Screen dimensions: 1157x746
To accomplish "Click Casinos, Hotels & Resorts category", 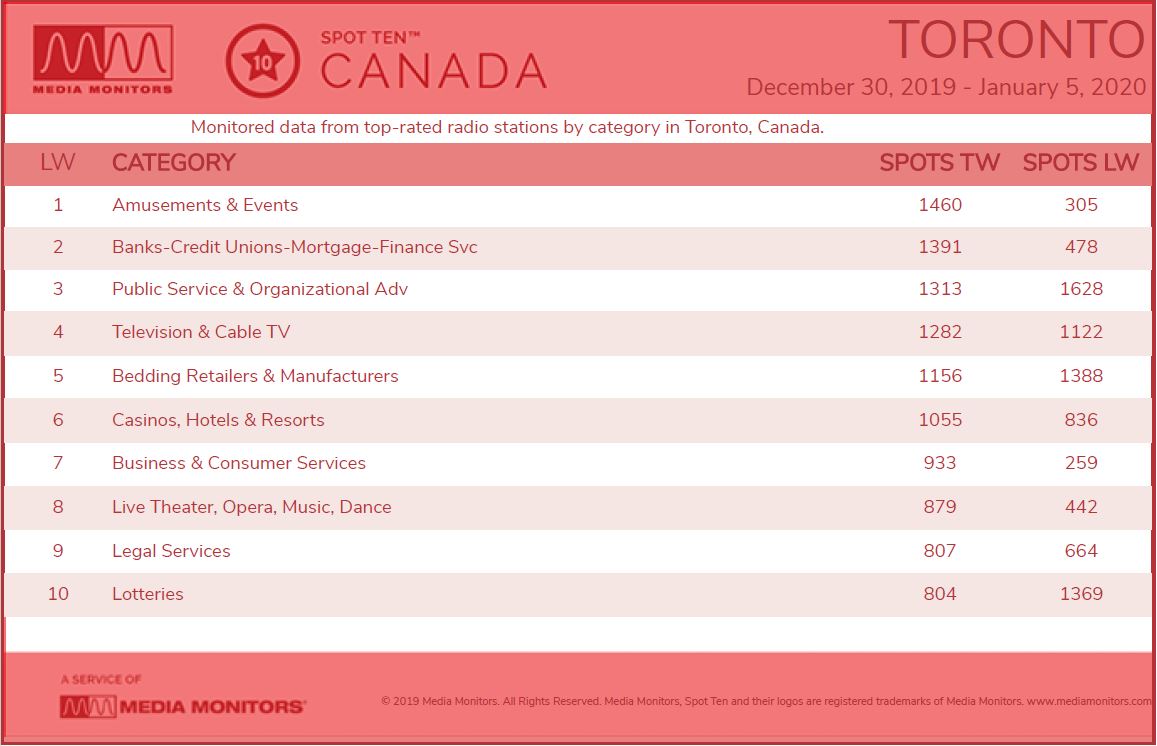I will coord(218,420).
